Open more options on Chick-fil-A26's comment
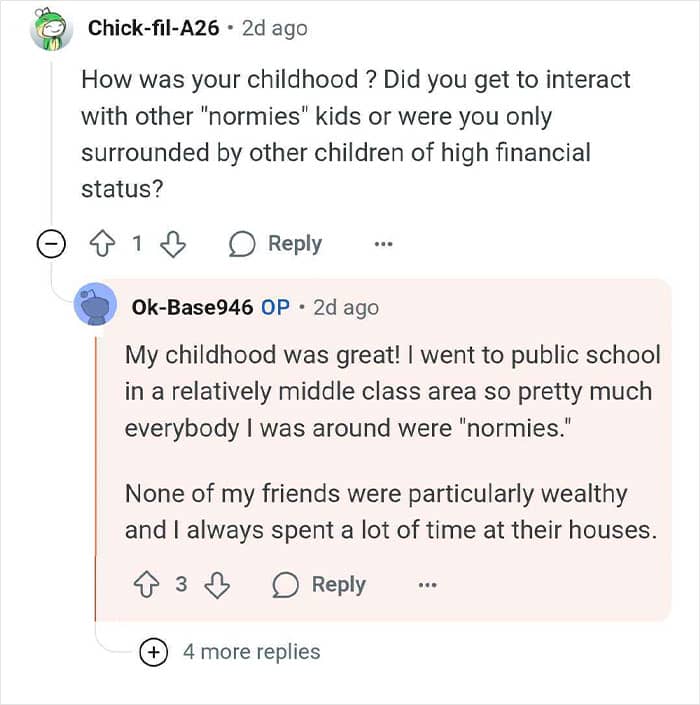 point(383,244)
